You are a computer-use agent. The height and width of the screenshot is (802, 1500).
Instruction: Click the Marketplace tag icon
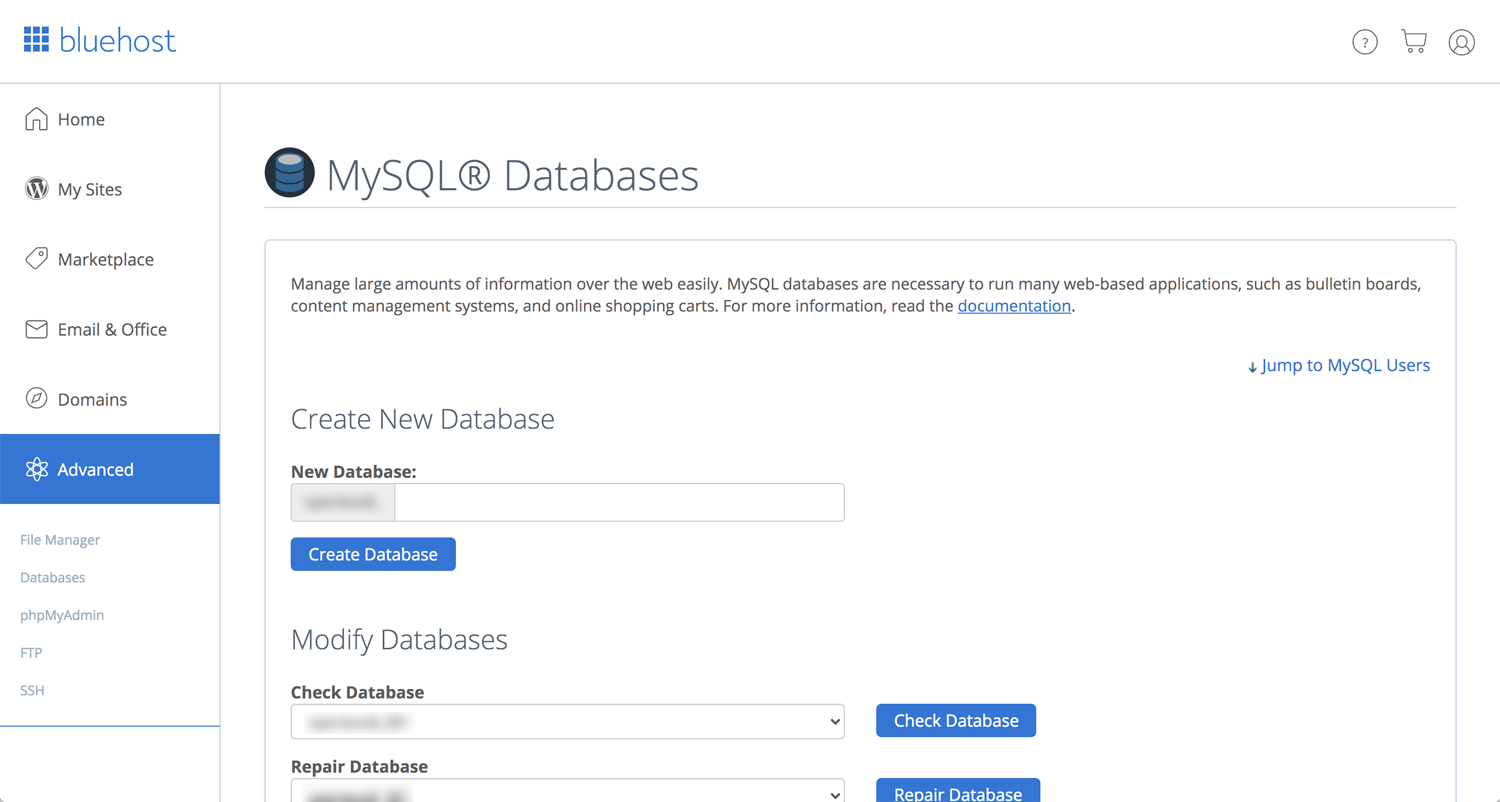(36, 259)
